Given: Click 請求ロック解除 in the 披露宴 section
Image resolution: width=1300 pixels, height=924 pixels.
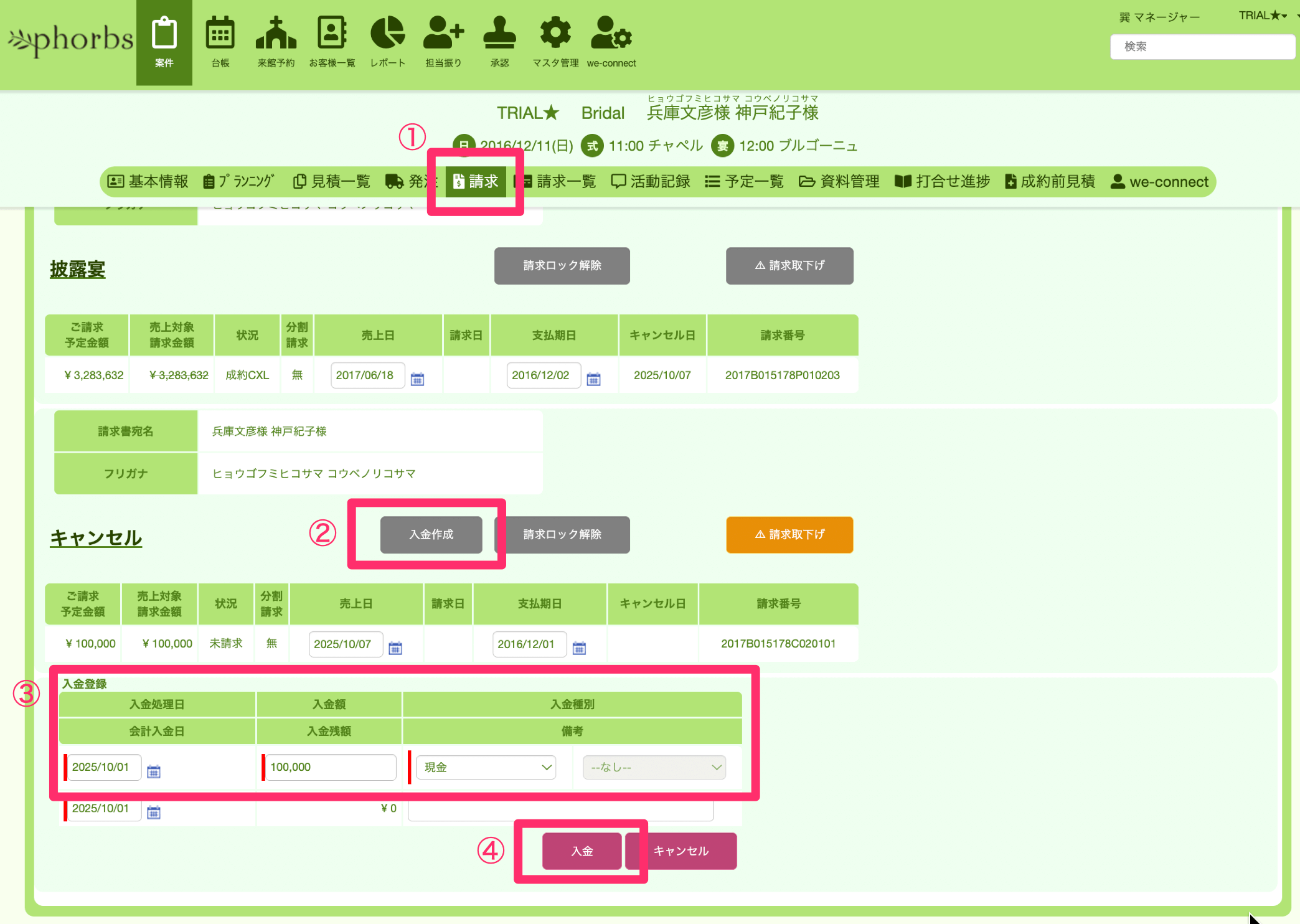Looking at the screenshot, I should [x=562, y=266].
